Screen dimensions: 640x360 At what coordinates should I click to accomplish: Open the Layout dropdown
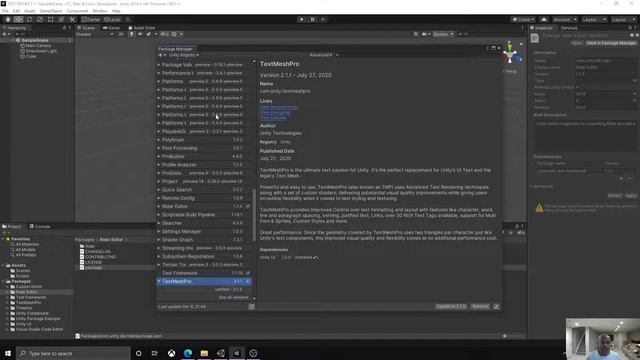[x=623, y=20]
